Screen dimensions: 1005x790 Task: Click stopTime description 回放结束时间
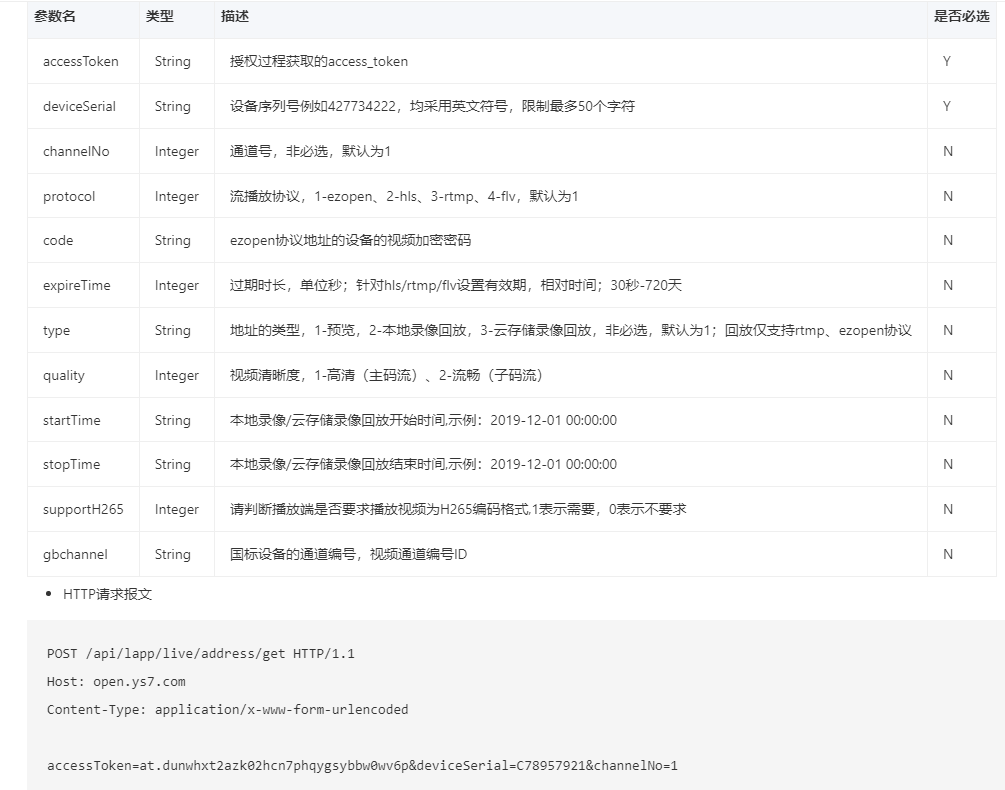(424, 465)
